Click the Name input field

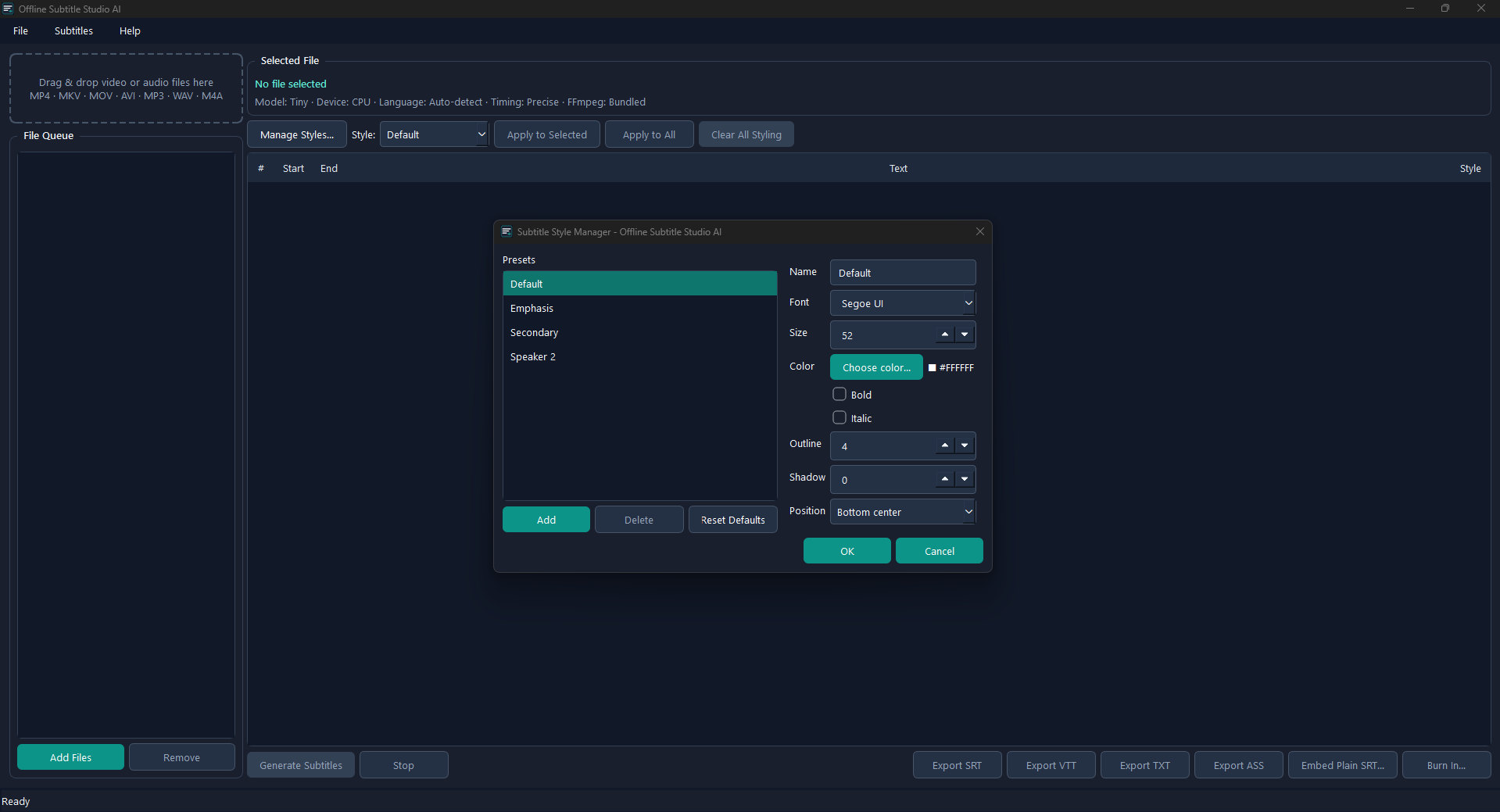pyautogui.click(x=903, y=273)
